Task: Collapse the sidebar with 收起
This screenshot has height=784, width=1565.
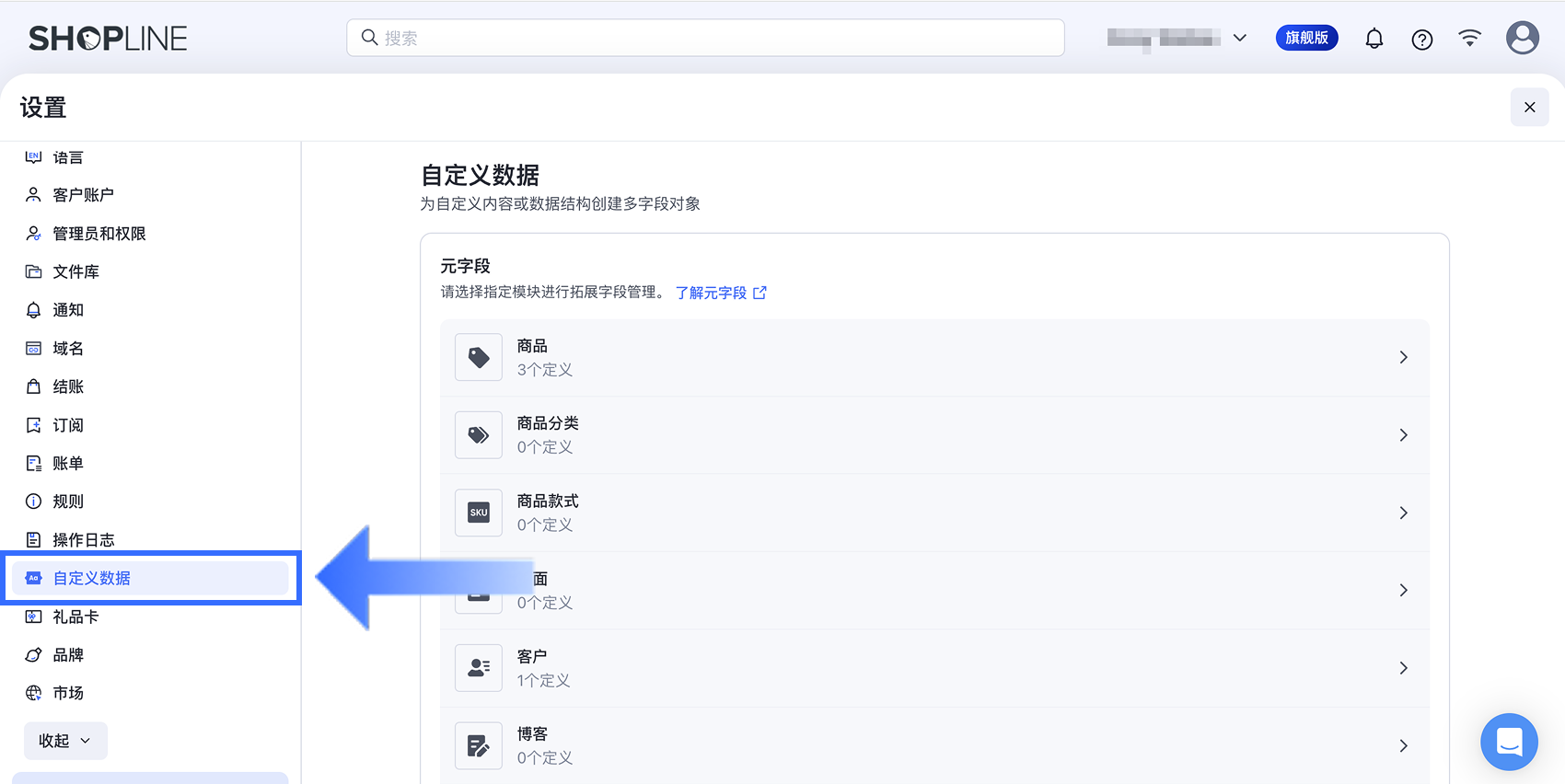Action: coord(65,741)
